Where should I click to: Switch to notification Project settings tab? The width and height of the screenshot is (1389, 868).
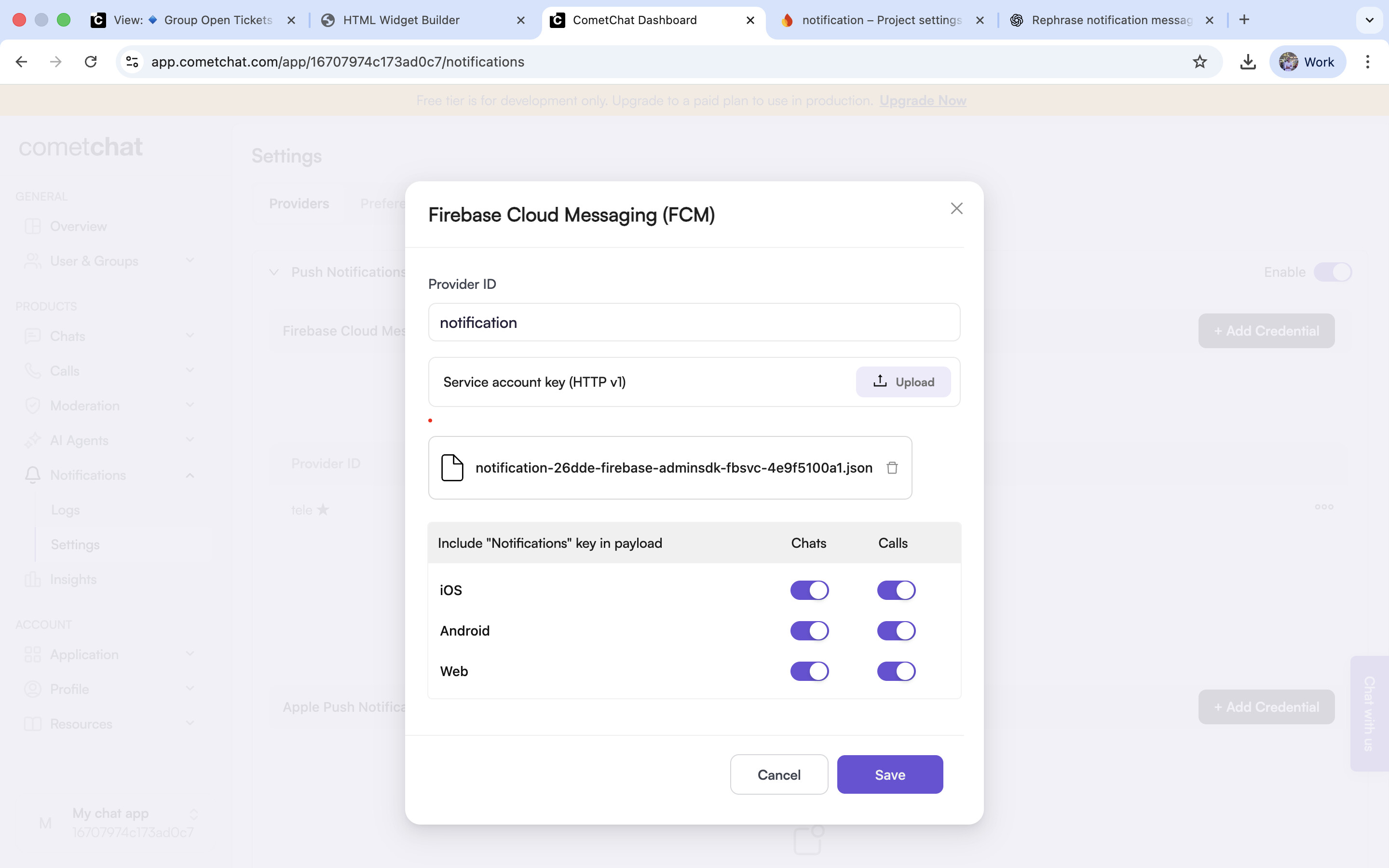point(881,20)
